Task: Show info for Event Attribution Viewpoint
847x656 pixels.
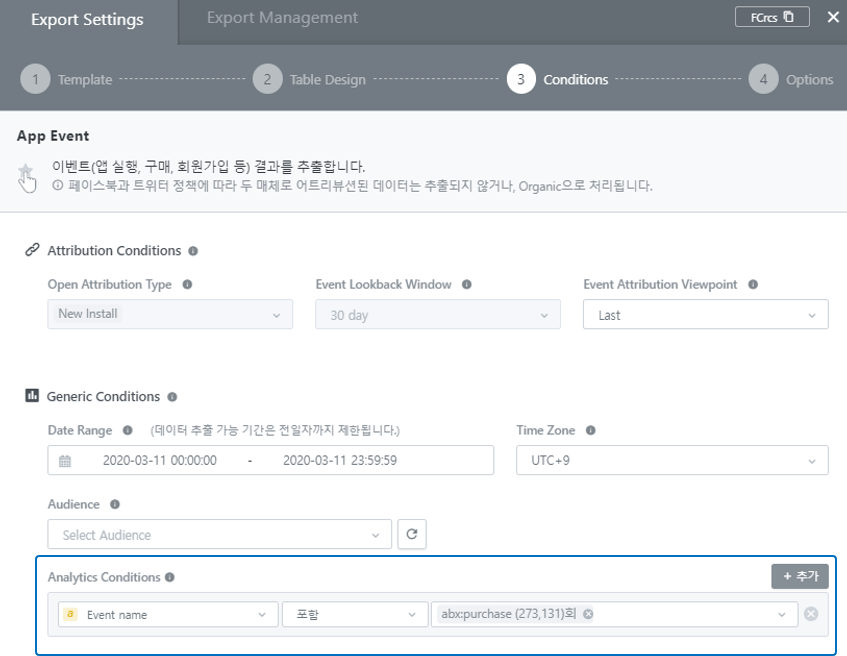Action: point(753,284)
